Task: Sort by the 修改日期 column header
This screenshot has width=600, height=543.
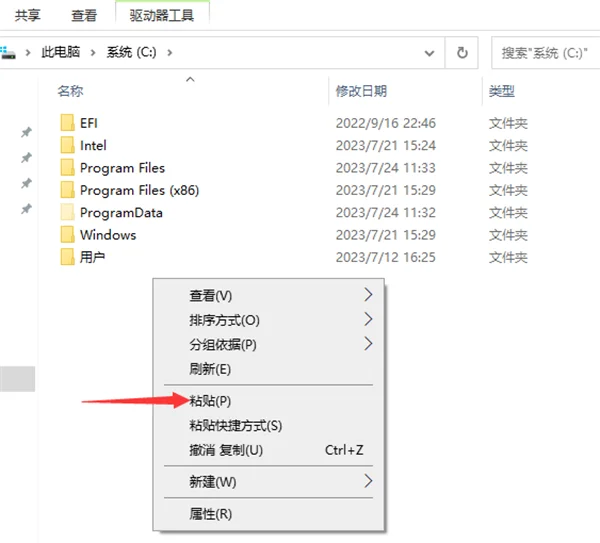Action: pos(362,91)
